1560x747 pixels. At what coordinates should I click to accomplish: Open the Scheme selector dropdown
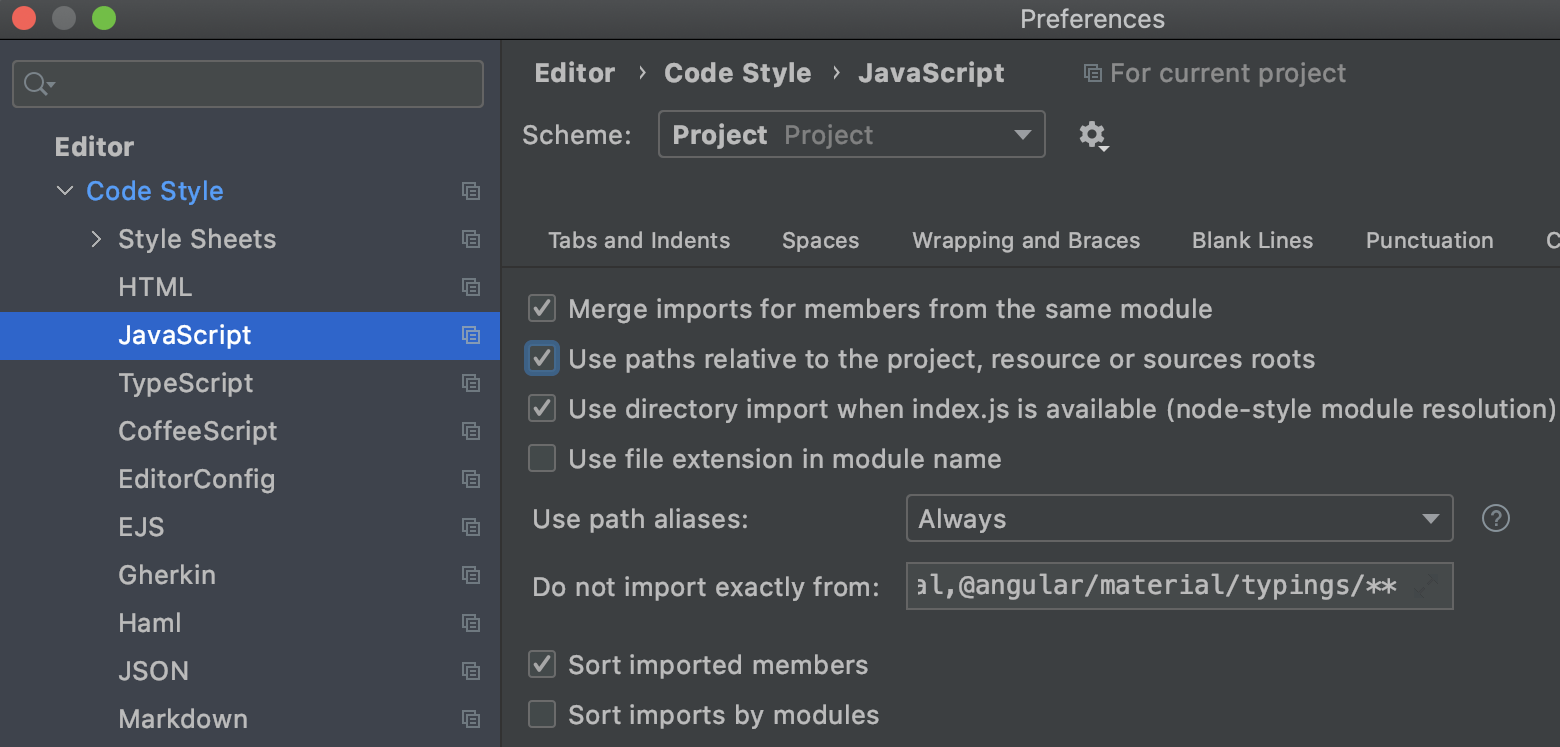coord(1020,134)
